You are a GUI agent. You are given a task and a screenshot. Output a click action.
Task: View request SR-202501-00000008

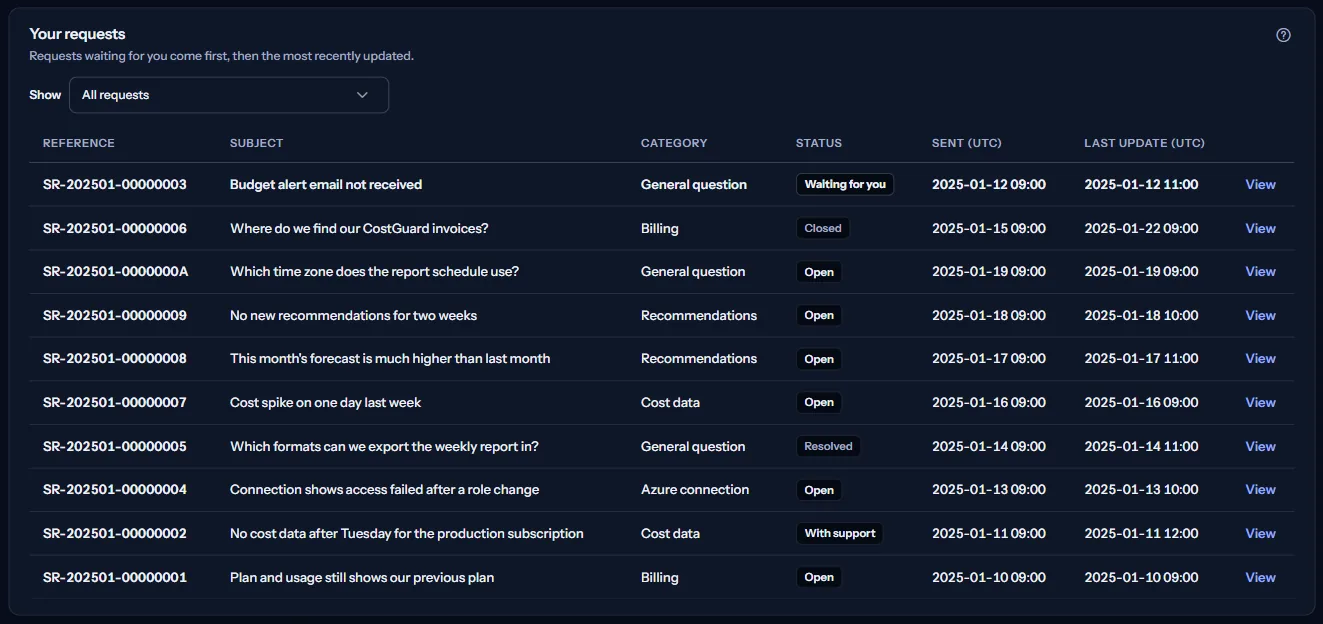[1260, 358]
